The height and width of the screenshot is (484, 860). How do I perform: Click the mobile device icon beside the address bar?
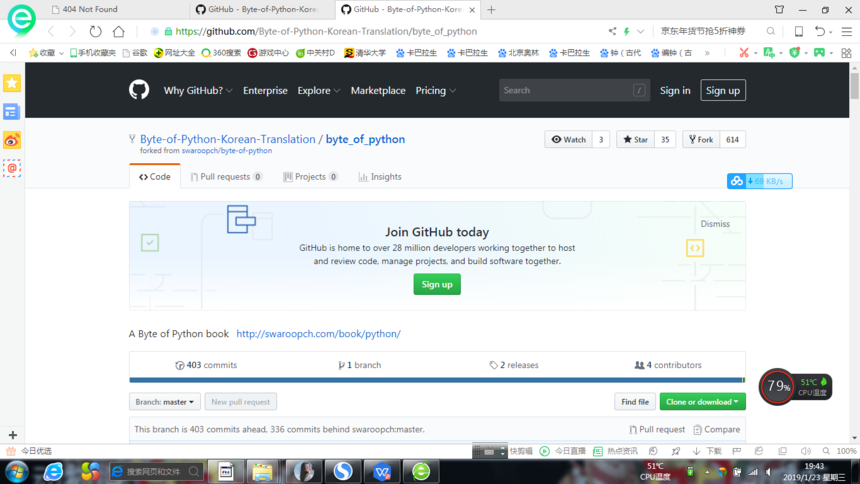coord(799,31)
